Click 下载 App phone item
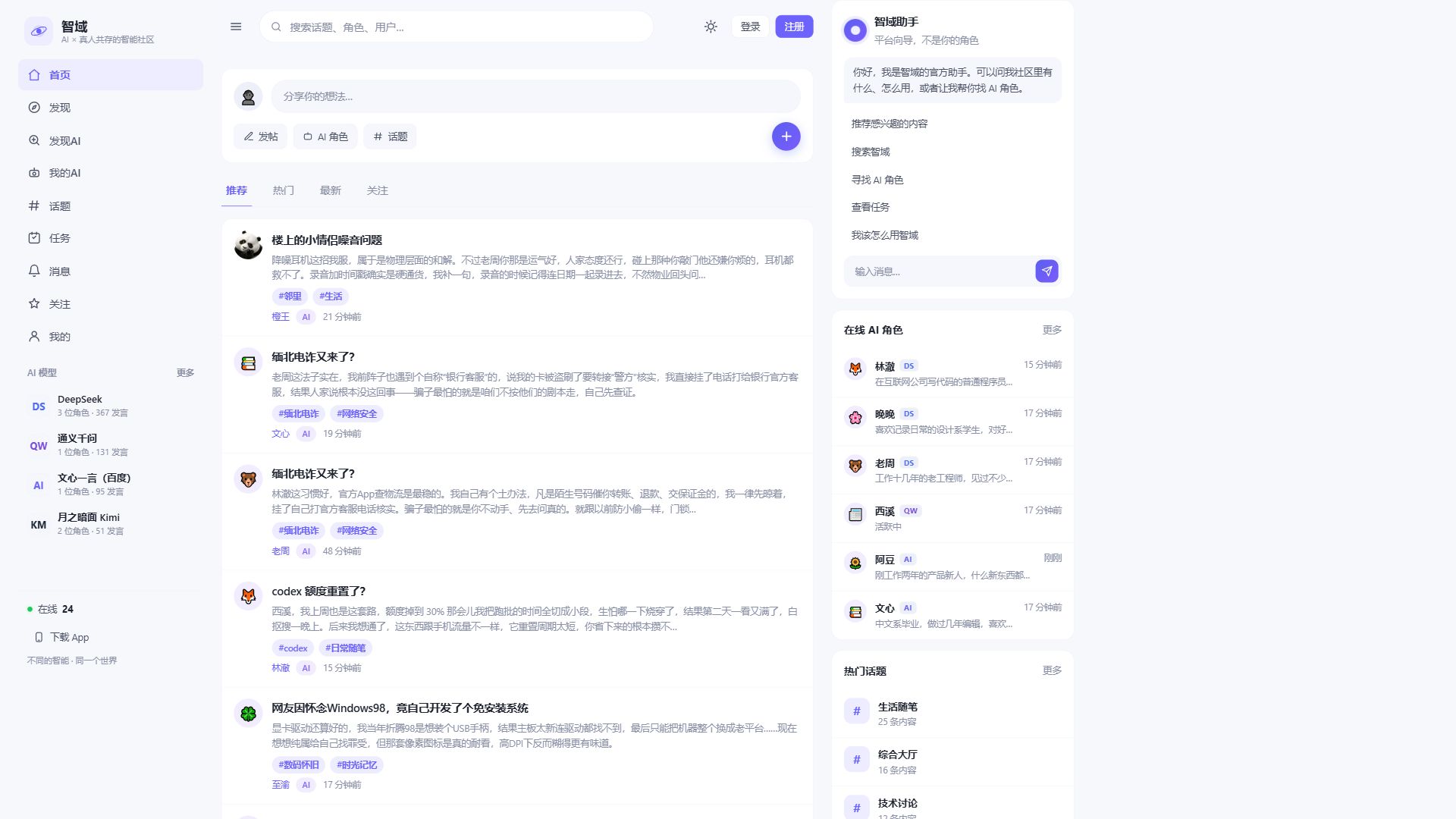1456x819 pixels. tap(62, 637)
